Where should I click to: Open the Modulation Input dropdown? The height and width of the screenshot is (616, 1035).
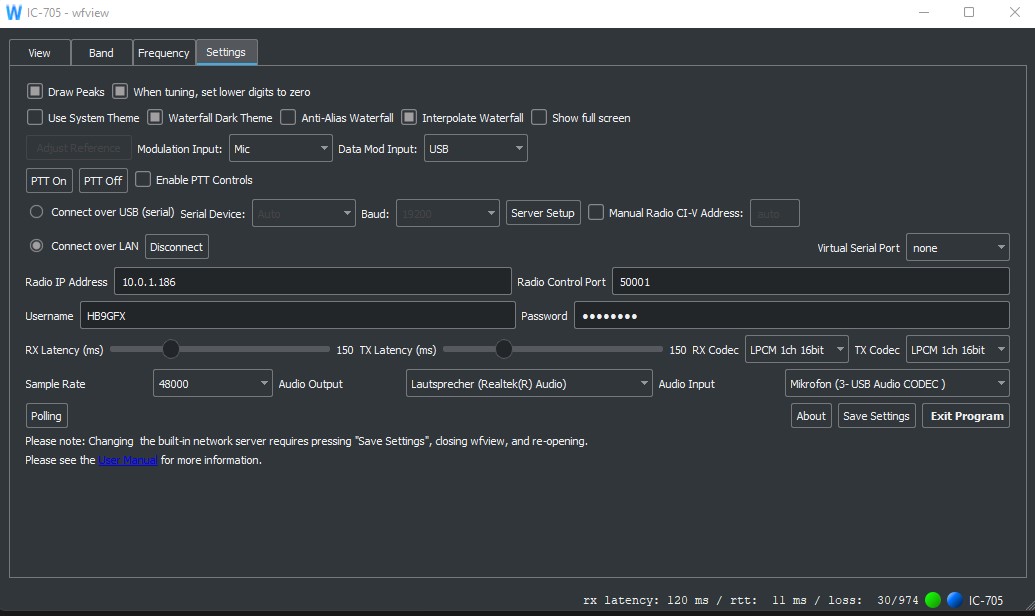pyautogui.click(x=280, y=149)
